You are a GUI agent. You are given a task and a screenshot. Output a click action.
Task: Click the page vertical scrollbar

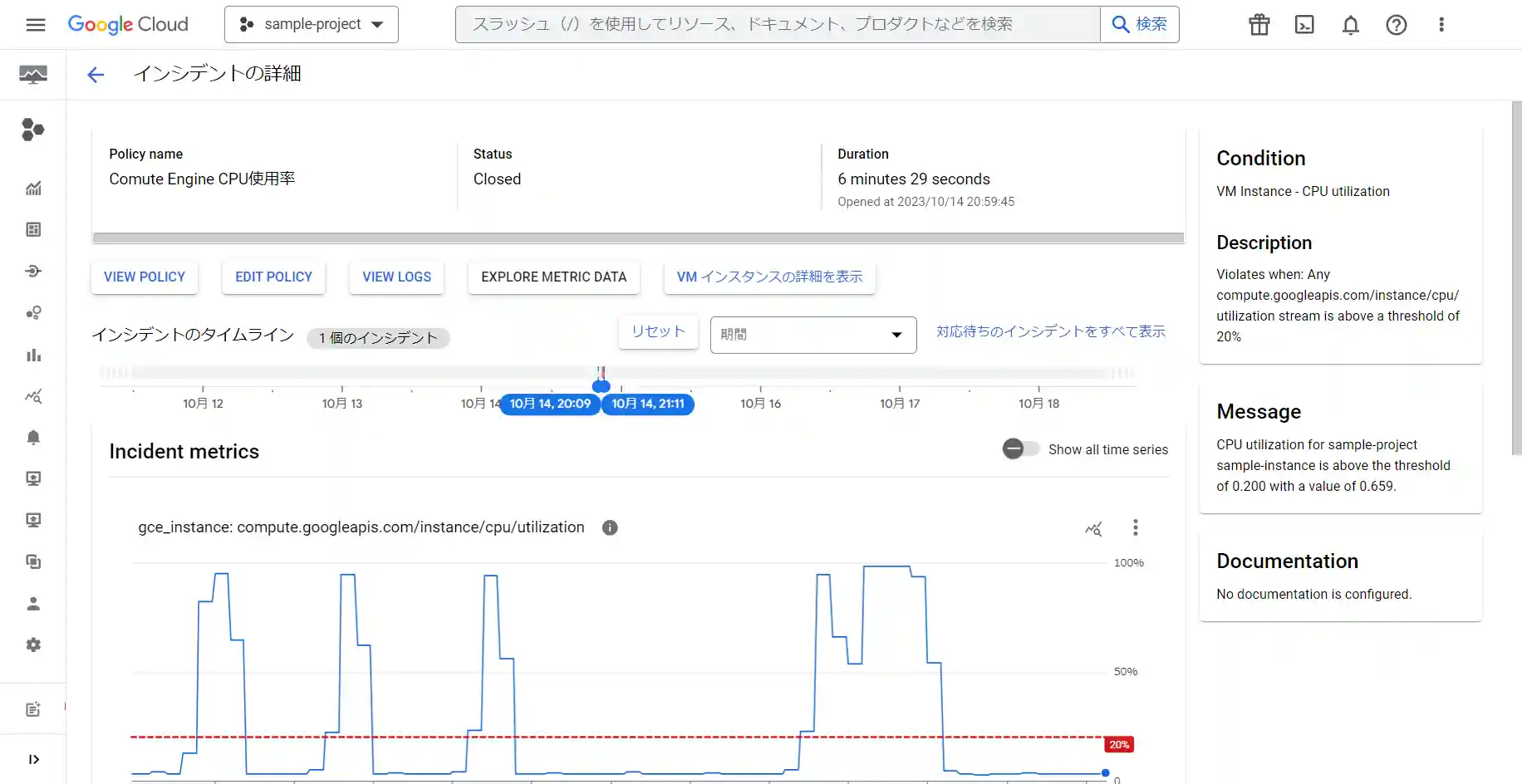[x=1516, y=278]
